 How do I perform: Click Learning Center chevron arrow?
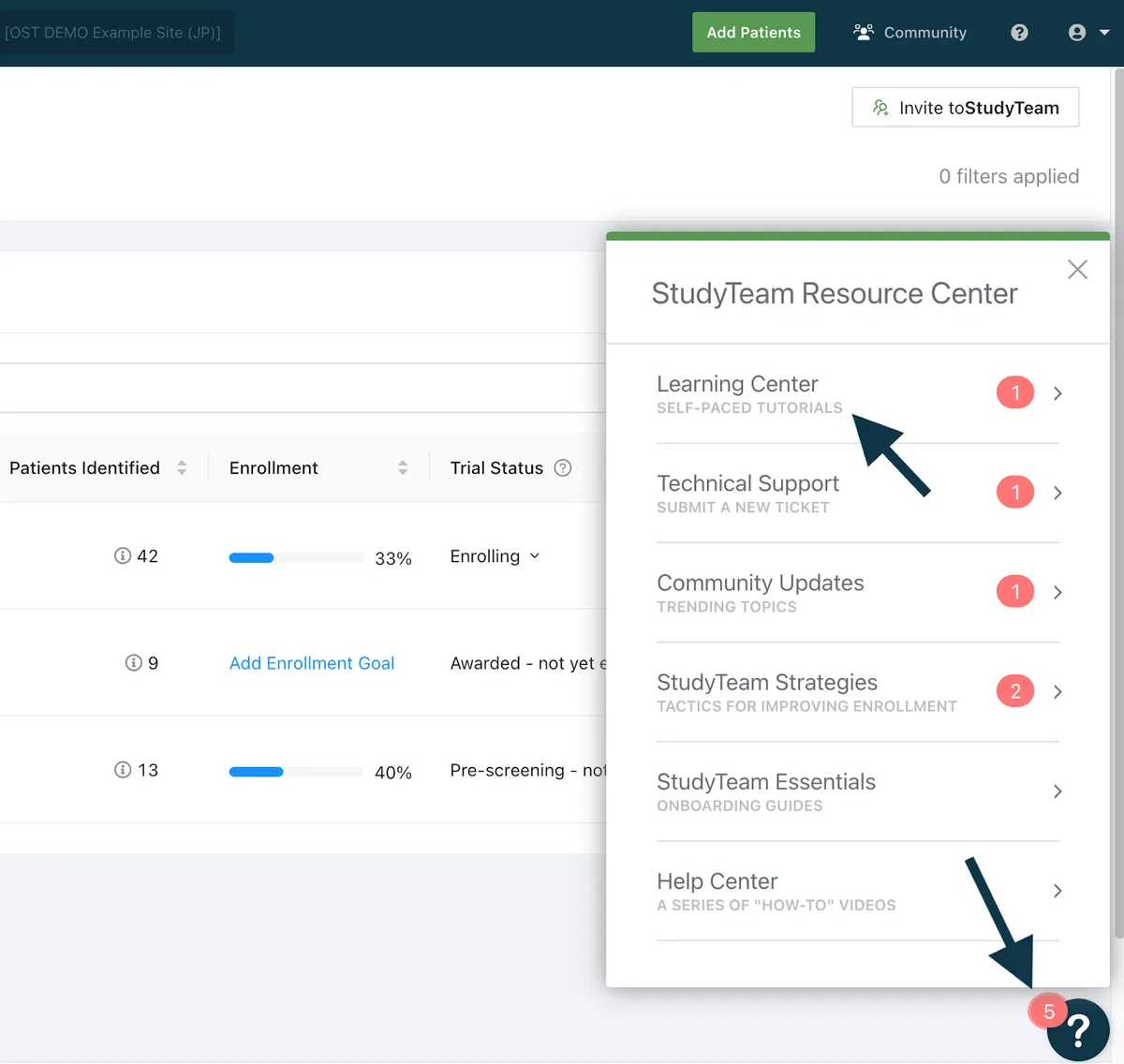tap(1057, 393)
